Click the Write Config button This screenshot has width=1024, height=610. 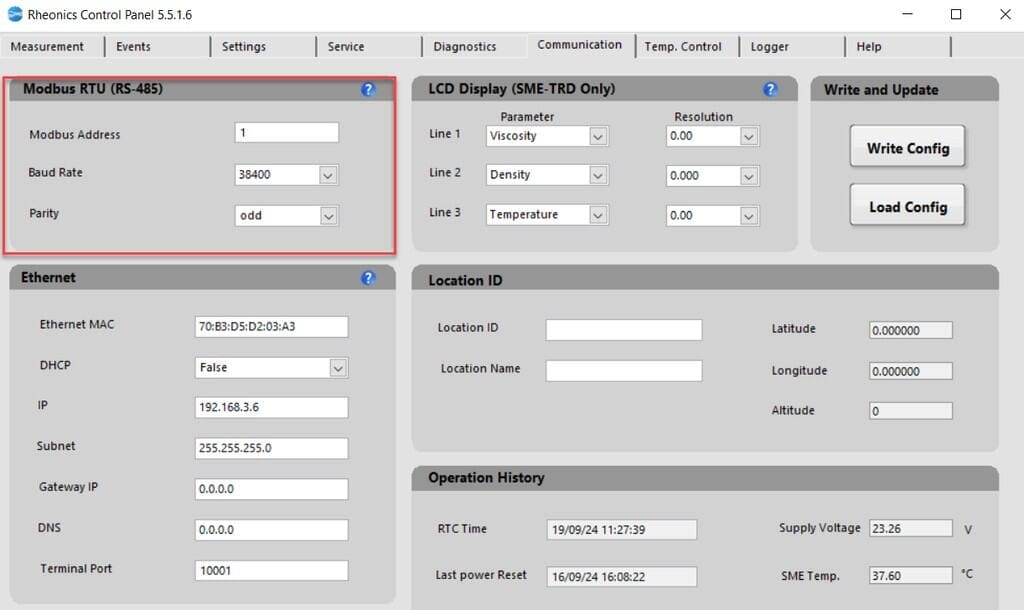point(906,146)
